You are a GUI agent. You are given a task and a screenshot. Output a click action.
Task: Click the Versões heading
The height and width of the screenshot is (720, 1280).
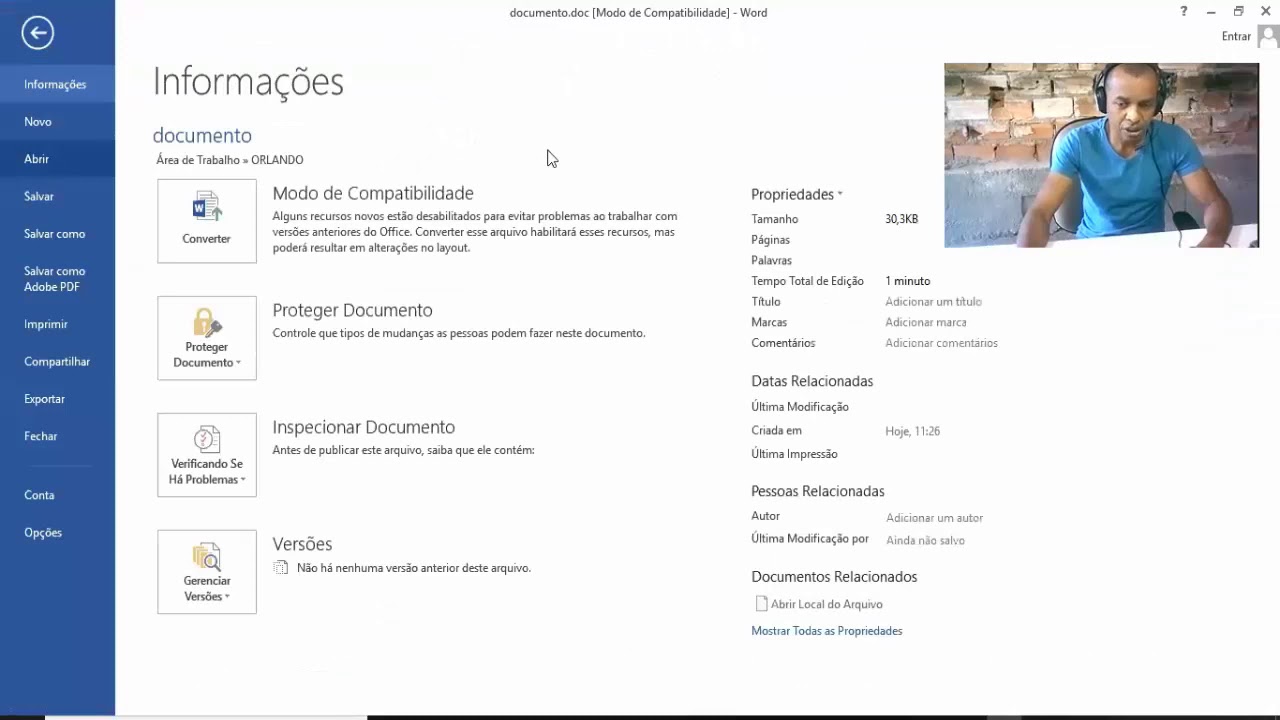click(x=302, y=544)
